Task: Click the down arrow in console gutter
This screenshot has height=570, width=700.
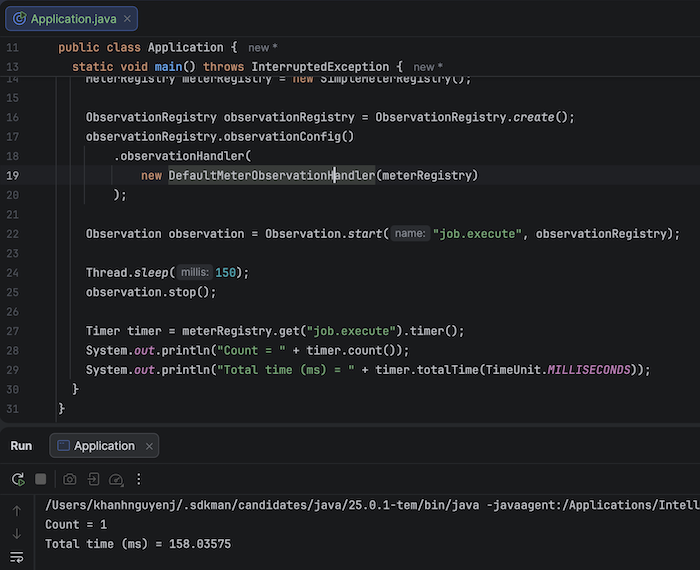Action: (17, 534)
